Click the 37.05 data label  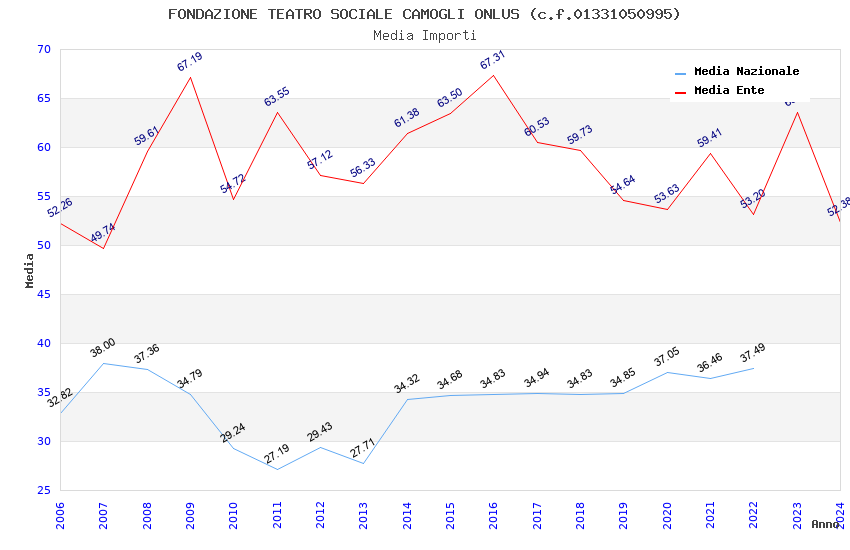[667, 357]
